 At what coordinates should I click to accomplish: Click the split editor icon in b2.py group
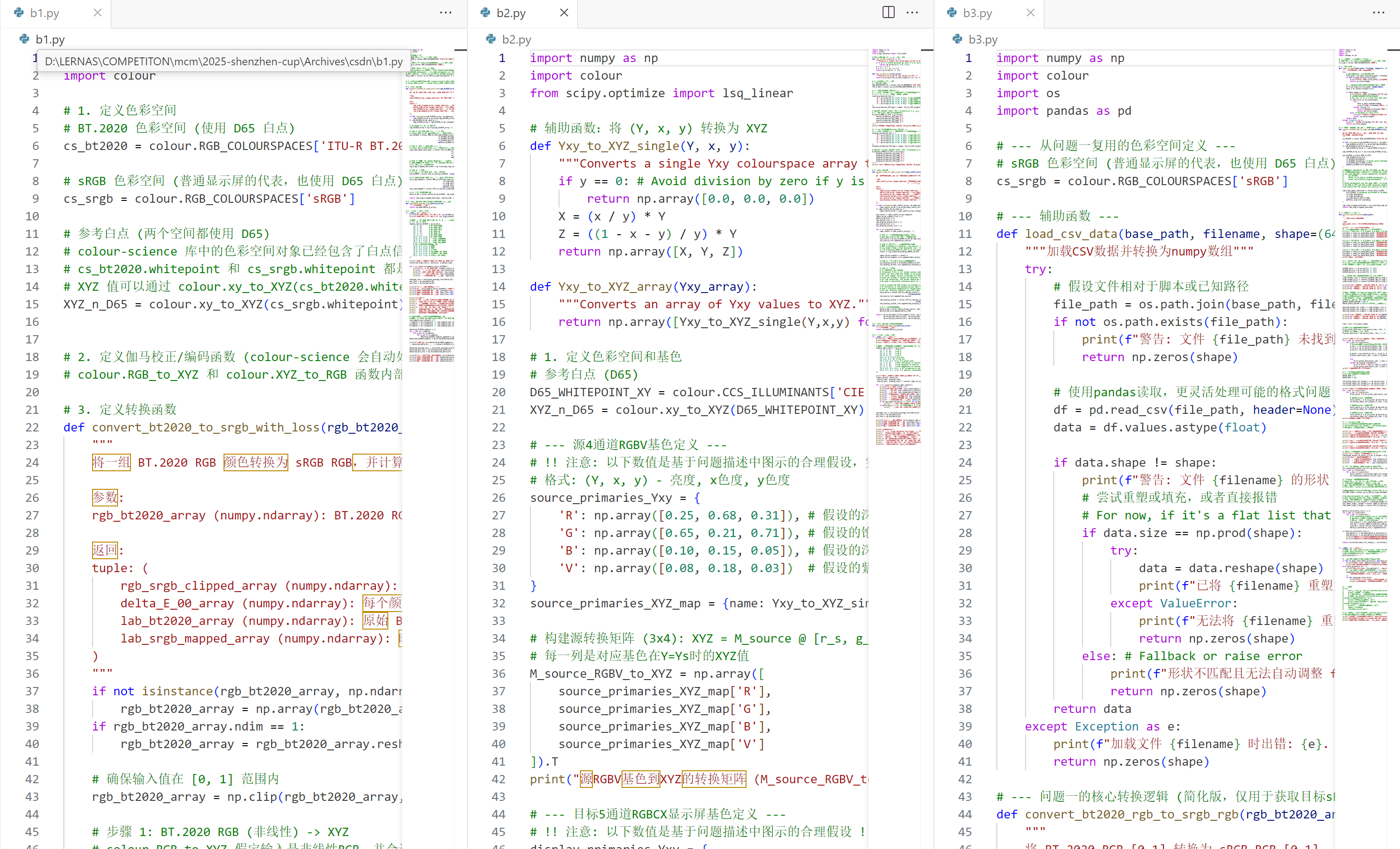[x=888, y=12]
